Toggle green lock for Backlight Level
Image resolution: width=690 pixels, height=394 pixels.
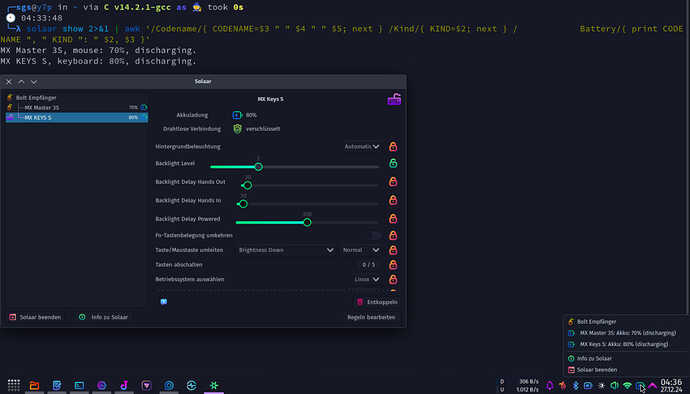(x=393, y=163)
